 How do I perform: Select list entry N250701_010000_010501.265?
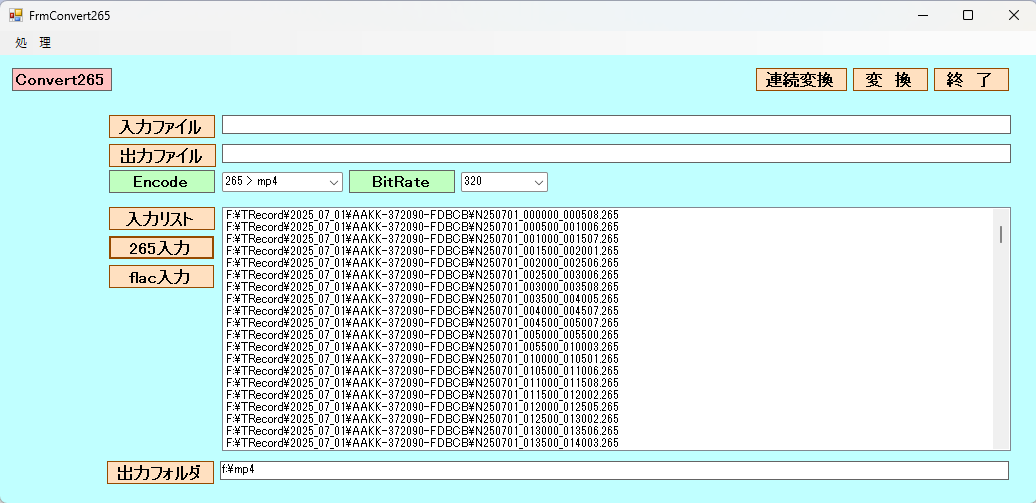(422, 359)
